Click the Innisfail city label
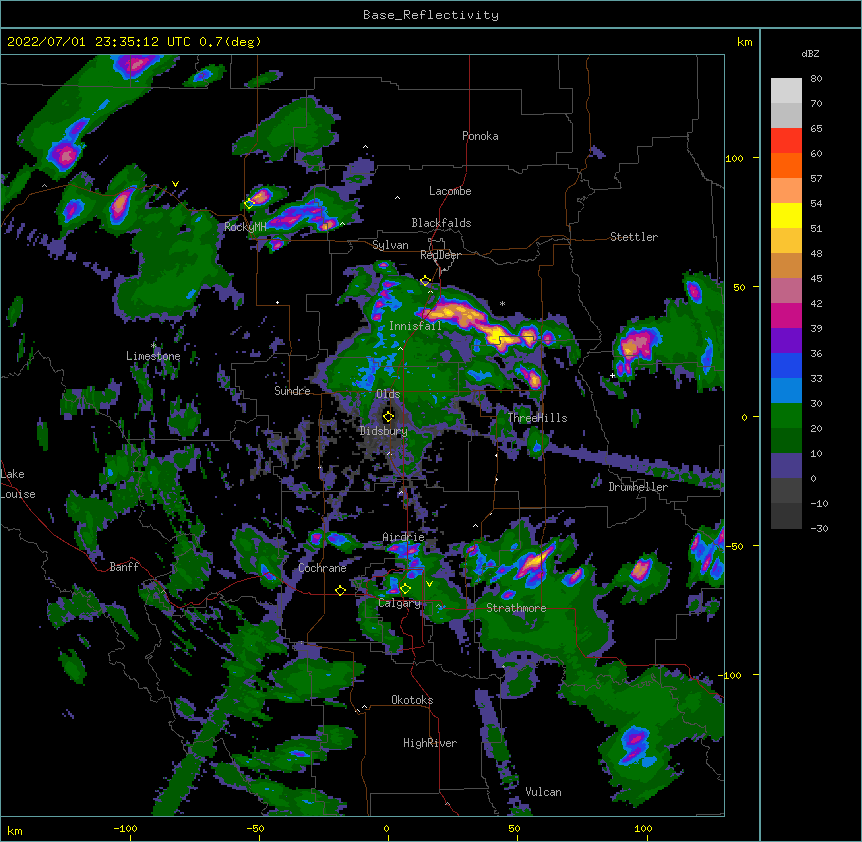The height and width of the screenshot is (842, 862). point(415,326)
